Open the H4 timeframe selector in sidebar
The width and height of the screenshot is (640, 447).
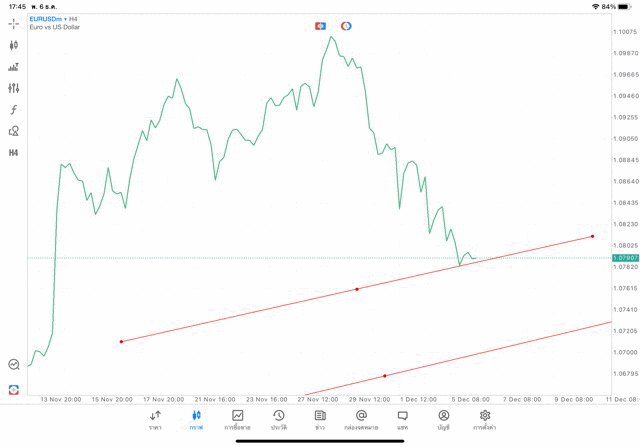click(14, 153)
